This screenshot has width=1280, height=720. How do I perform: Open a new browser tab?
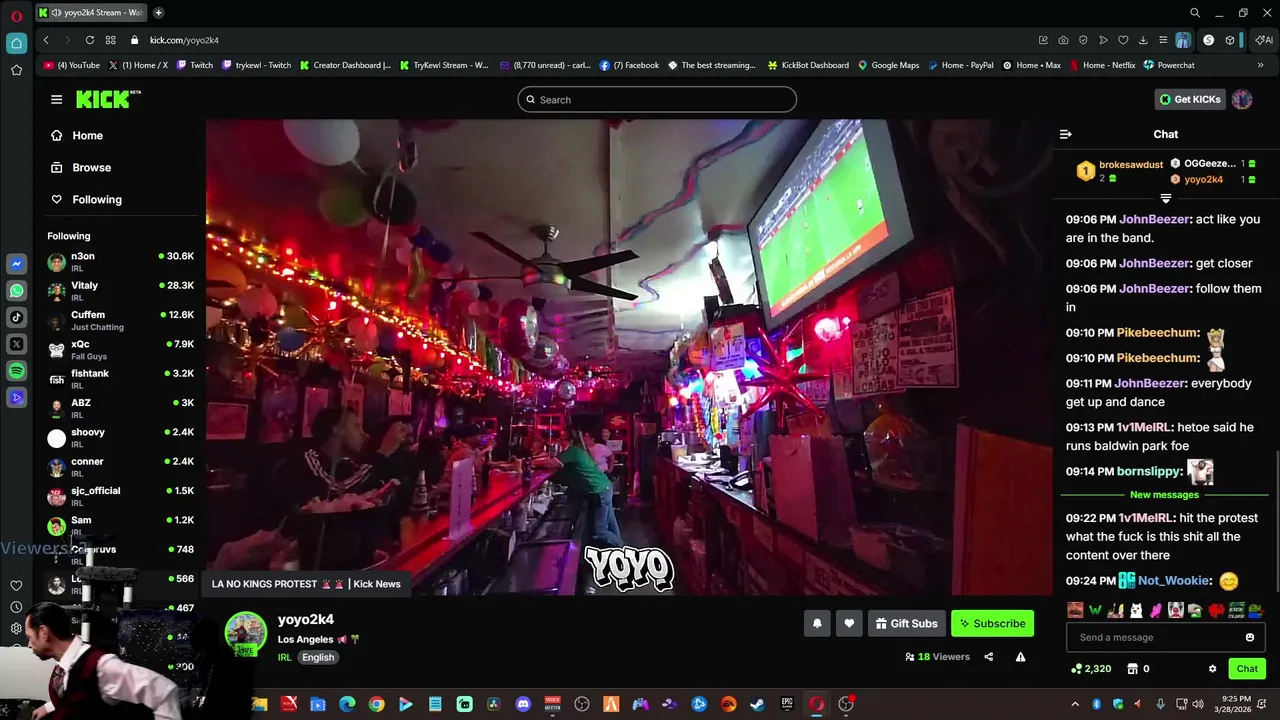tap(158, 13)
